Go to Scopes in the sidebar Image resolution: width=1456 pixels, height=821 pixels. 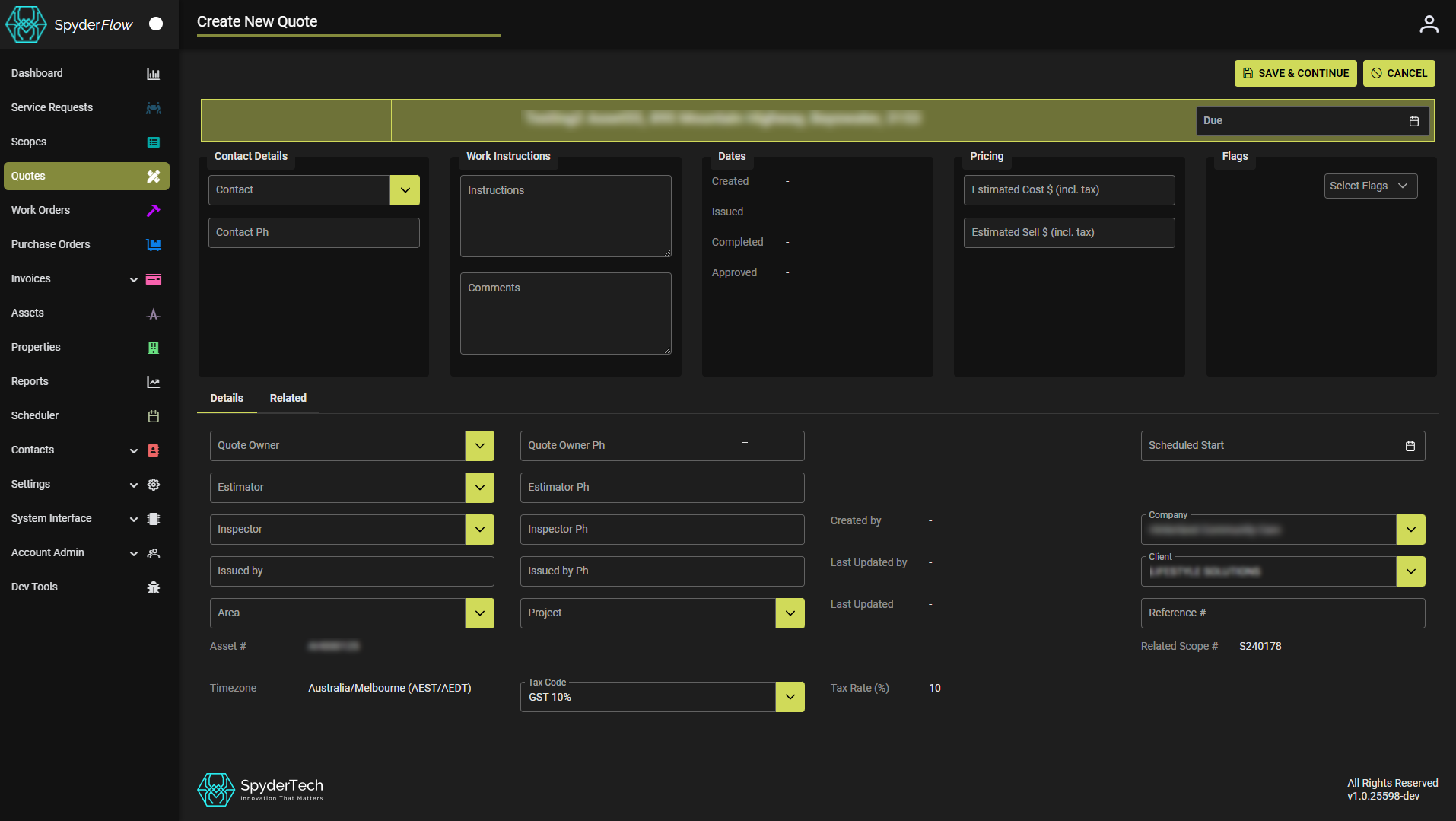29,142
